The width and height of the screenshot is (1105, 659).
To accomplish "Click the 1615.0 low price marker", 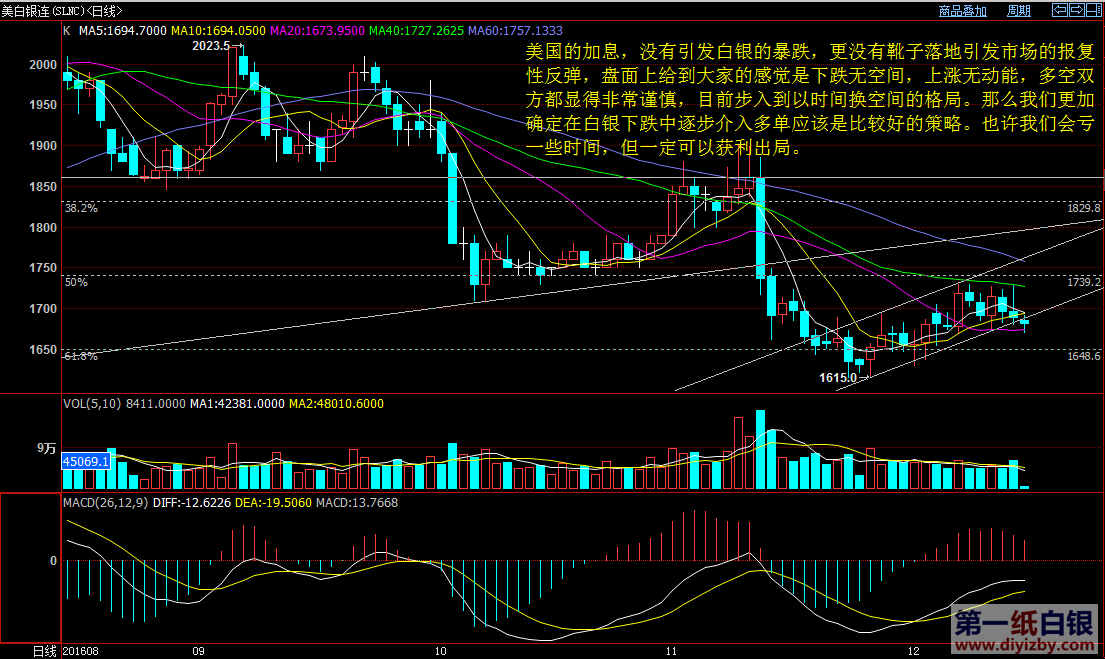I will 838,378.
